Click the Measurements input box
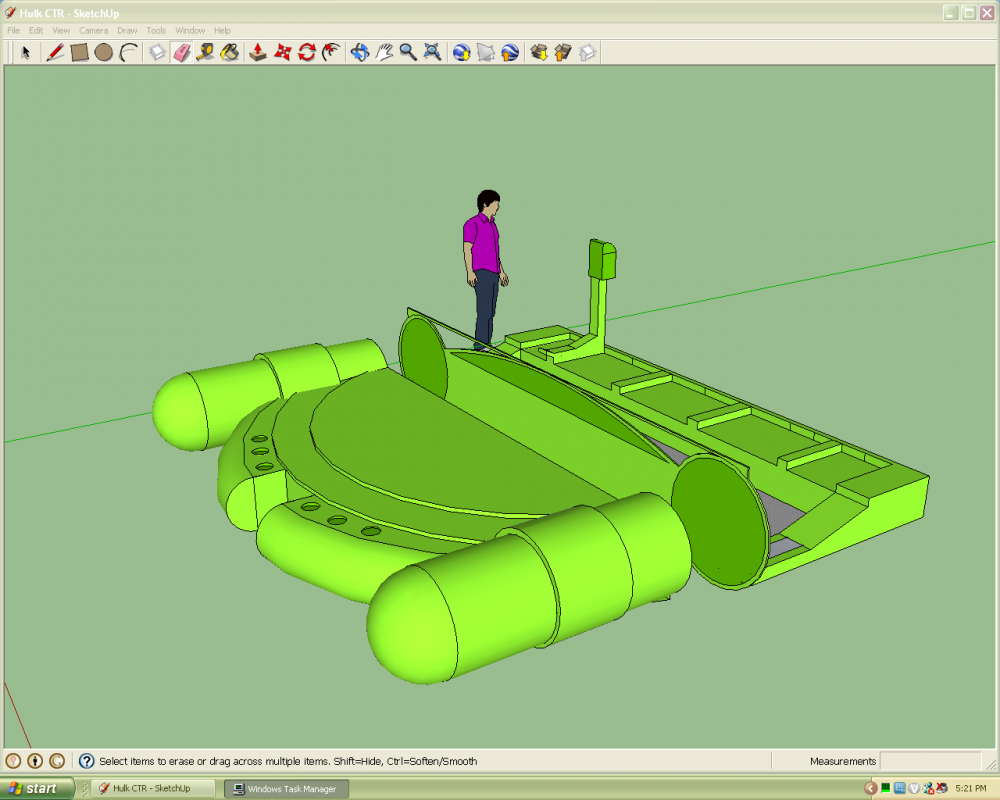The height and width of the screenshot is (800, 1000). click(x=930, y=761)
